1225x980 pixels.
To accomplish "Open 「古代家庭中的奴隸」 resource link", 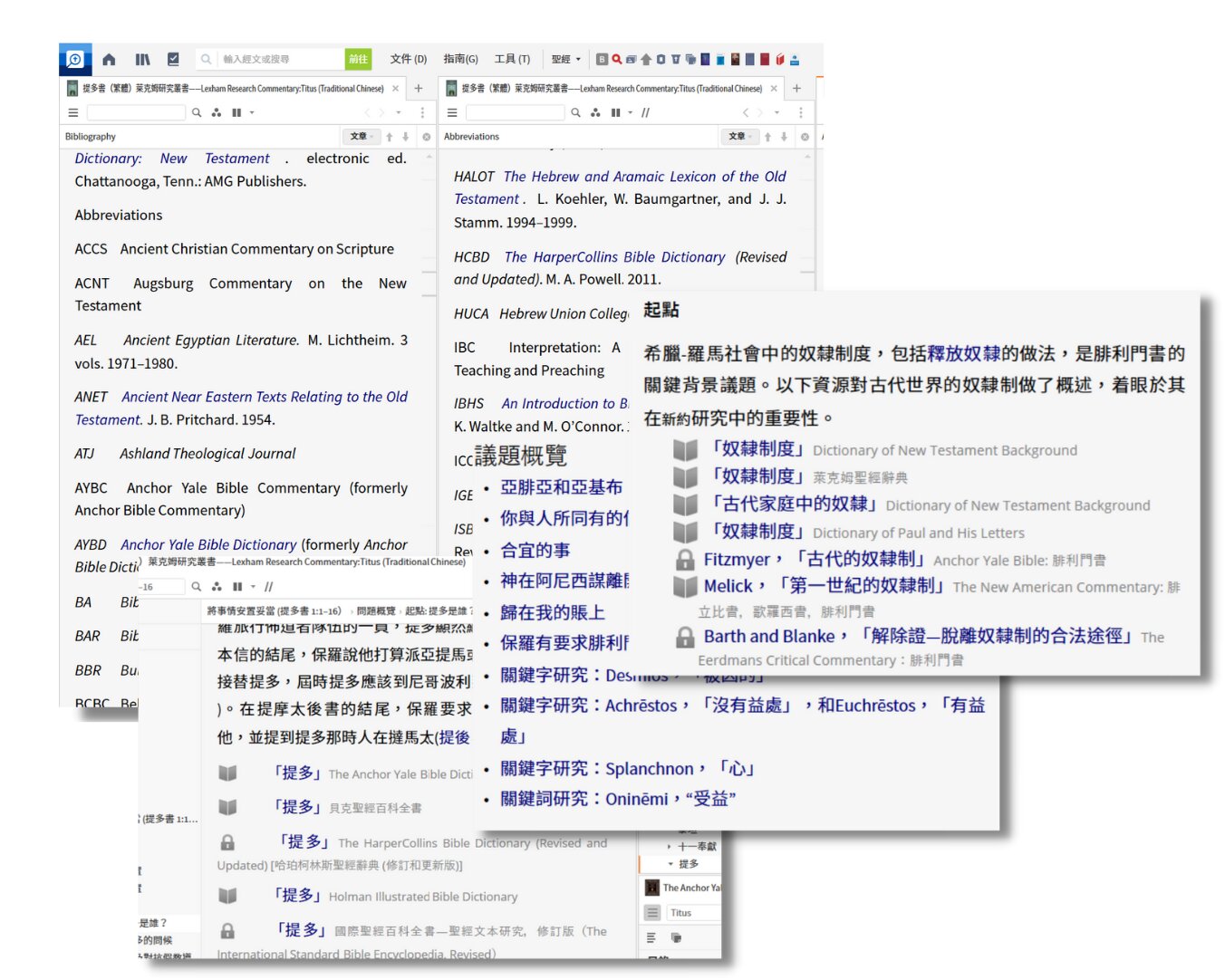I will pos(793,504).
